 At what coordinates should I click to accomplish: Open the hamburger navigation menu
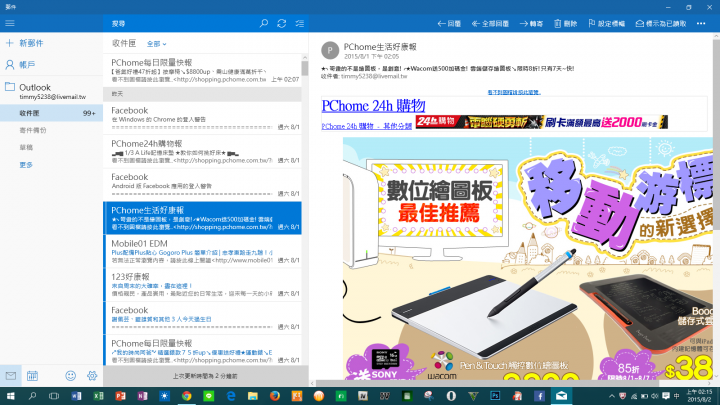coord(10,23)
